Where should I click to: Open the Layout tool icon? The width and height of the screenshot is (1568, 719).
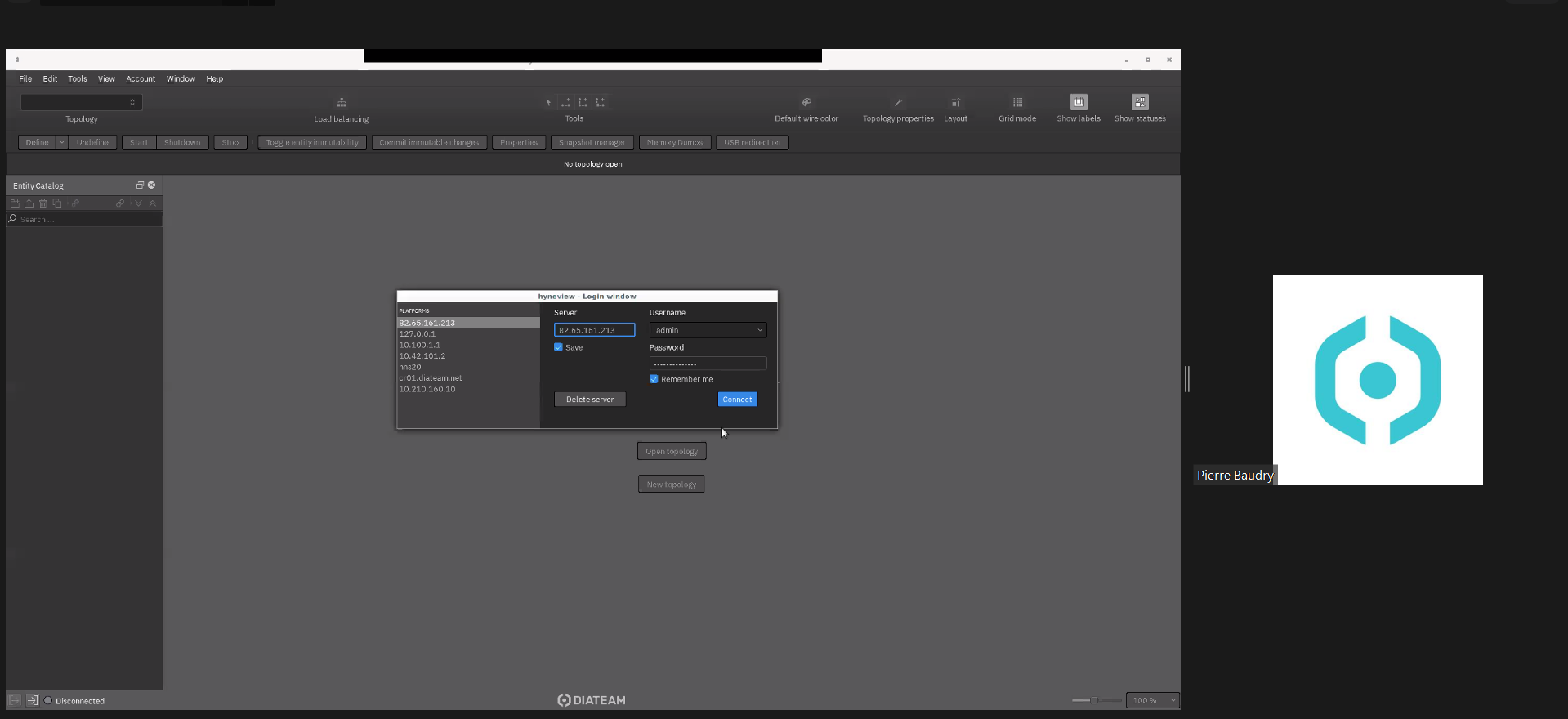tap(955, 103)
